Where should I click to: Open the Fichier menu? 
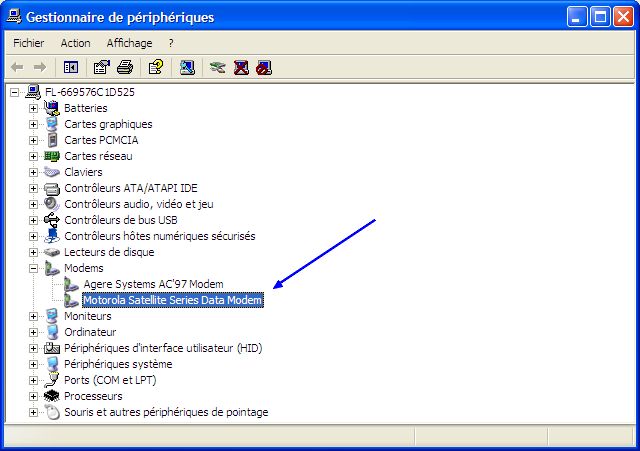coord(29,43)
